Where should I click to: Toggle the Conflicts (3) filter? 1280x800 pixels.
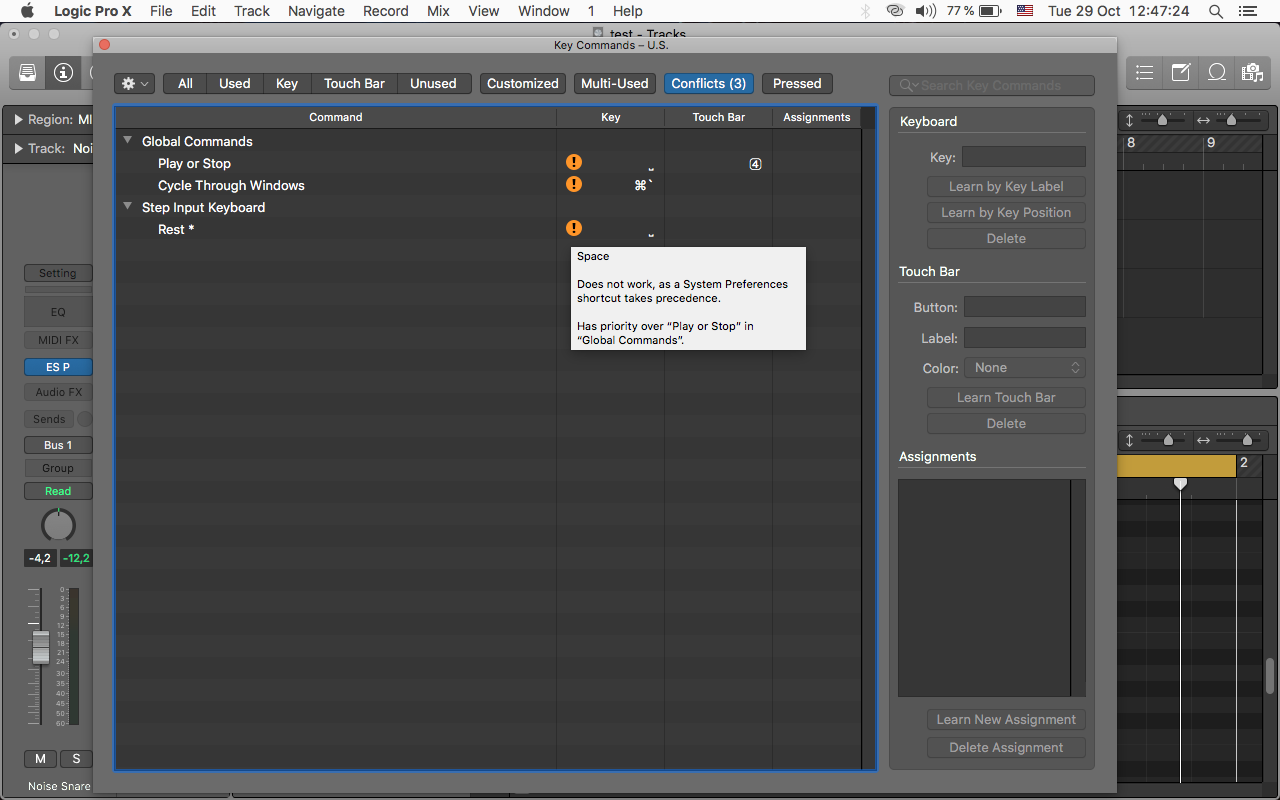pos(709,84)
